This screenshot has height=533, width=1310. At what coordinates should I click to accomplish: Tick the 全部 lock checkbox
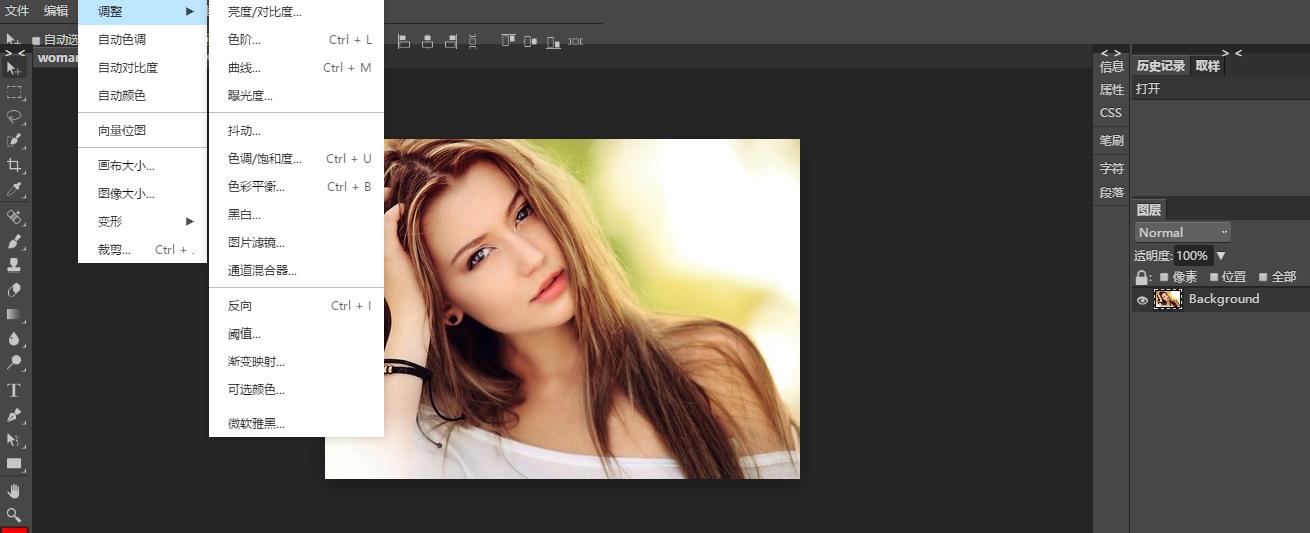pyautogui.click(x=1263, y=277)
